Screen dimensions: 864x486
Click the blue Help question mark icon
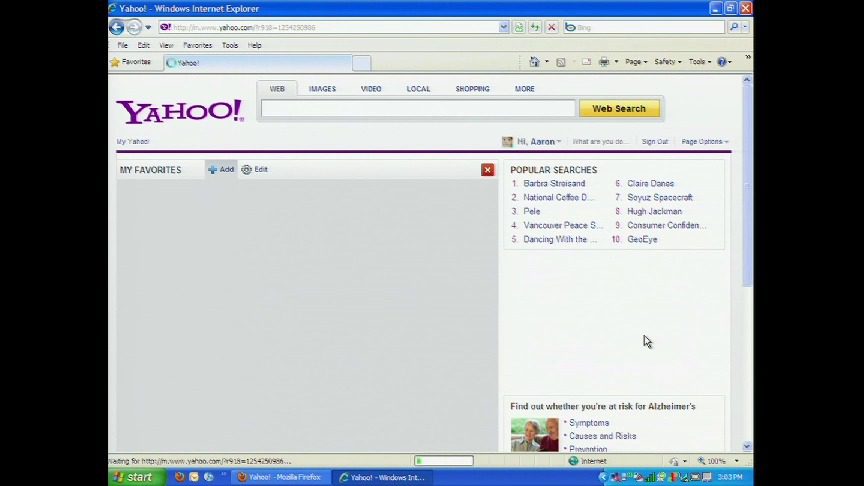(x=722, y=62)
